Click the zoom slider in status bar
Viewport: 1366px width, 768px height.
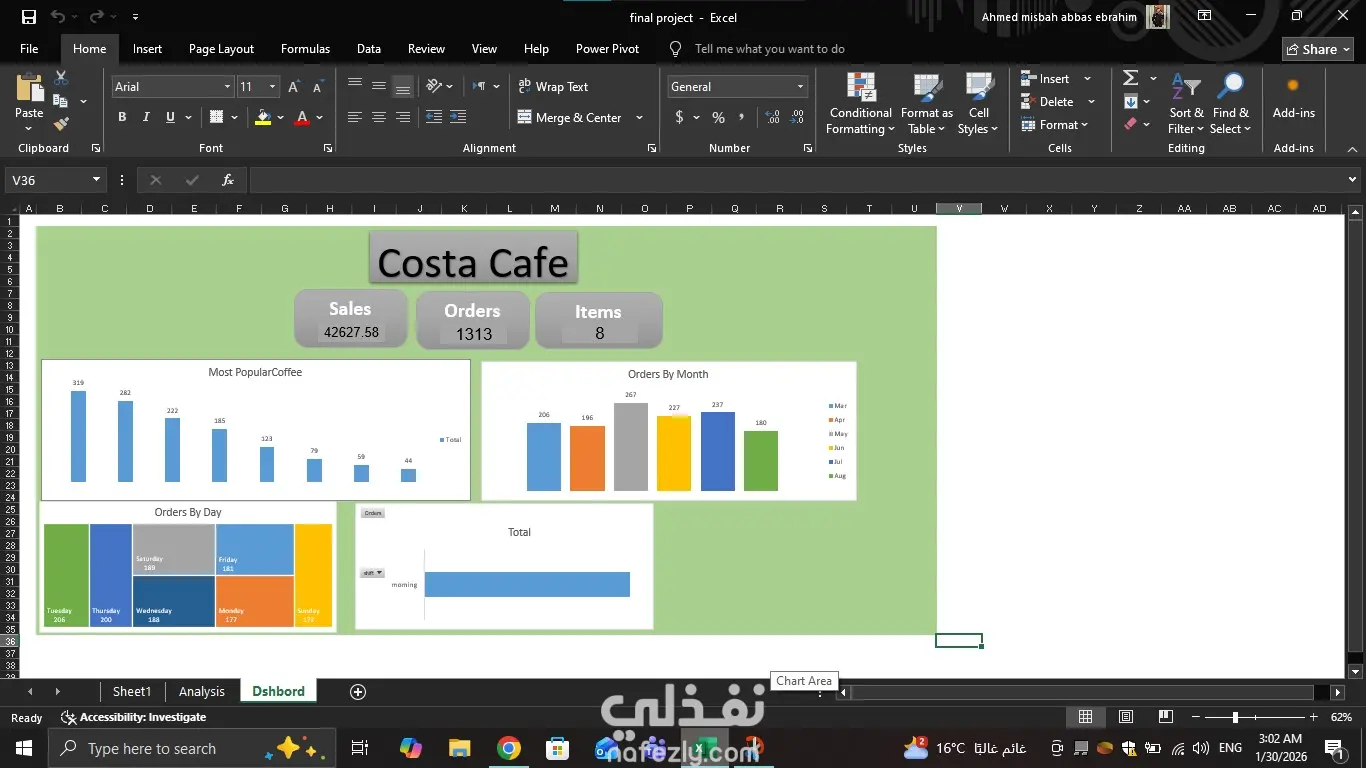click(x=1235, y=717)
